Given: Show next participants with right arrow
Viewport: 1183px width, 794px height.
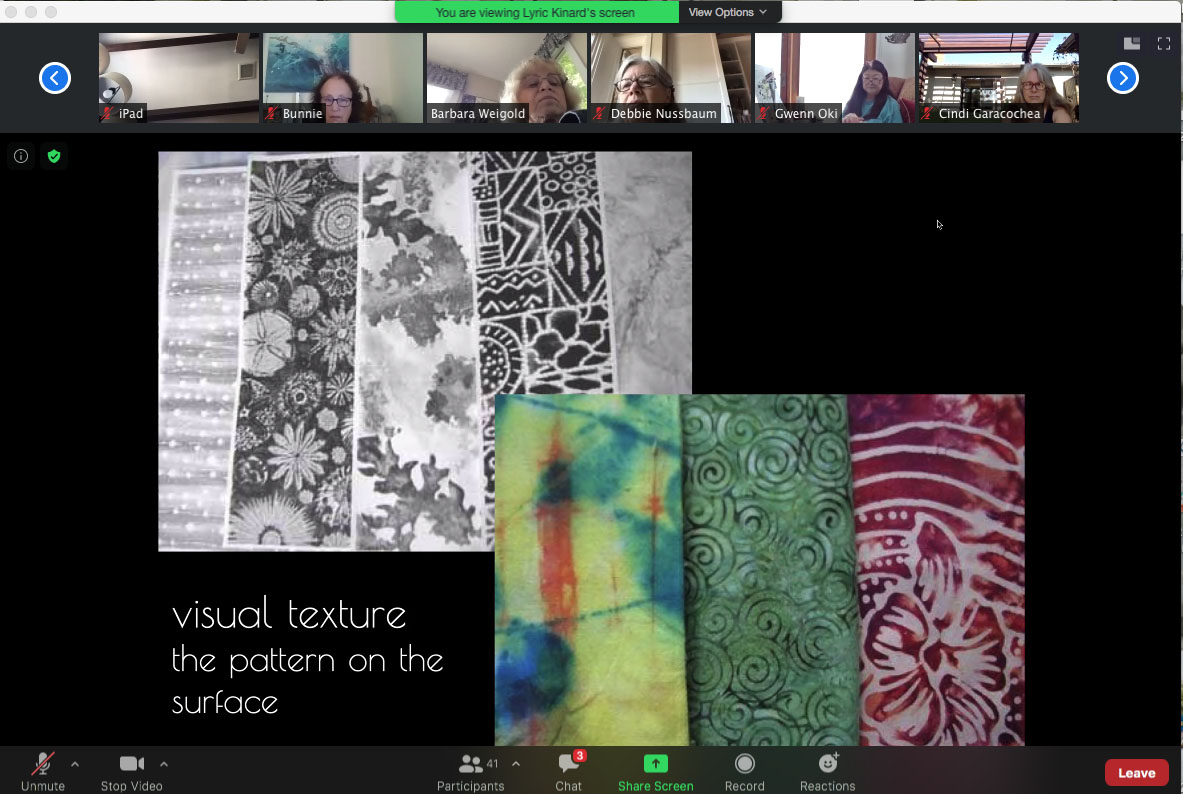Looking at the screenshot, I should (1123, 78).
